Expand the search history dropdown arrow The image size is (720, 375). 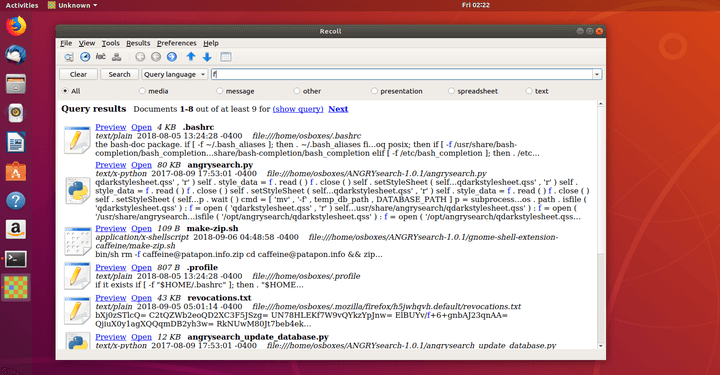tap(597, 74)
